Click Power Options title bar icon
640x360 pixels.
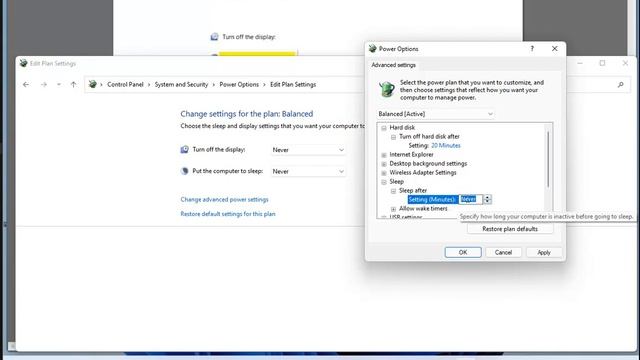pyautogui.click(x=372, y=49)
